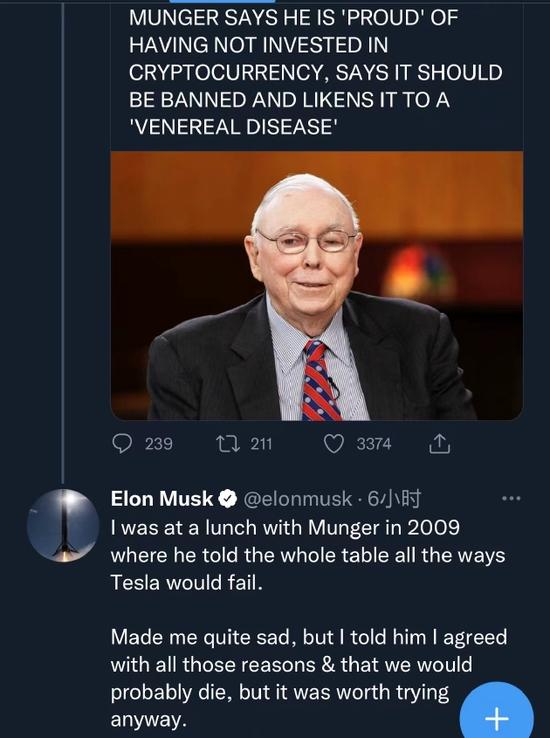Click the blue verified badge beside Elon Musk
The width and height of the screenshot is (550, 738).
(x=228, y=499)
